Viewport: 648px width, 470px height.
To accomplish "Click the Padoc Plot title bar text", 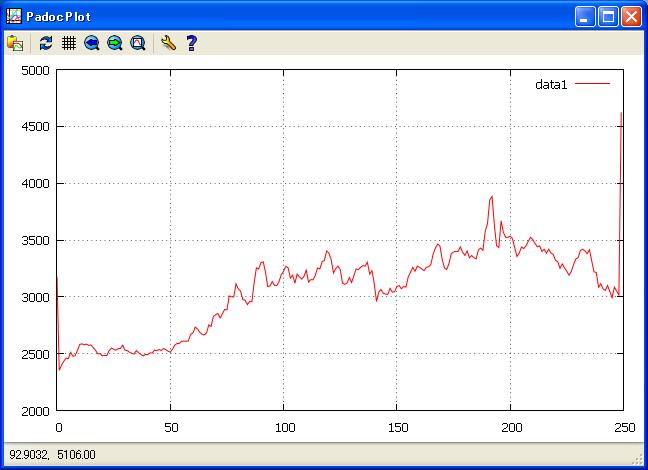I will (58, 16).
